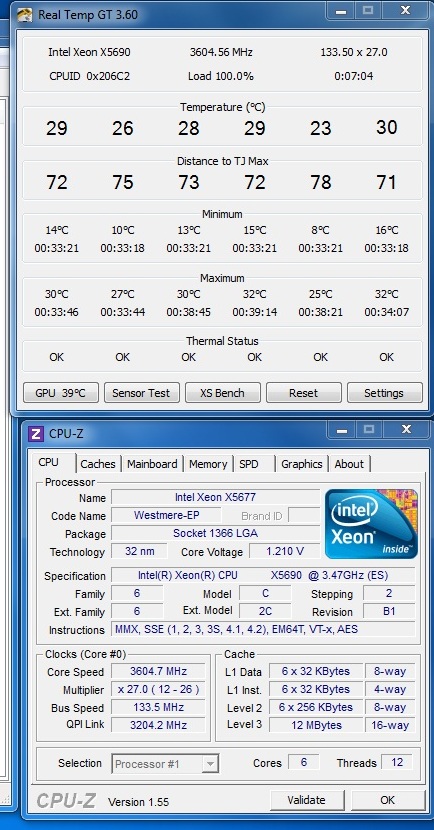
Task: Click the Core Voltage value 1.210 V
Action: coord(285,551)
